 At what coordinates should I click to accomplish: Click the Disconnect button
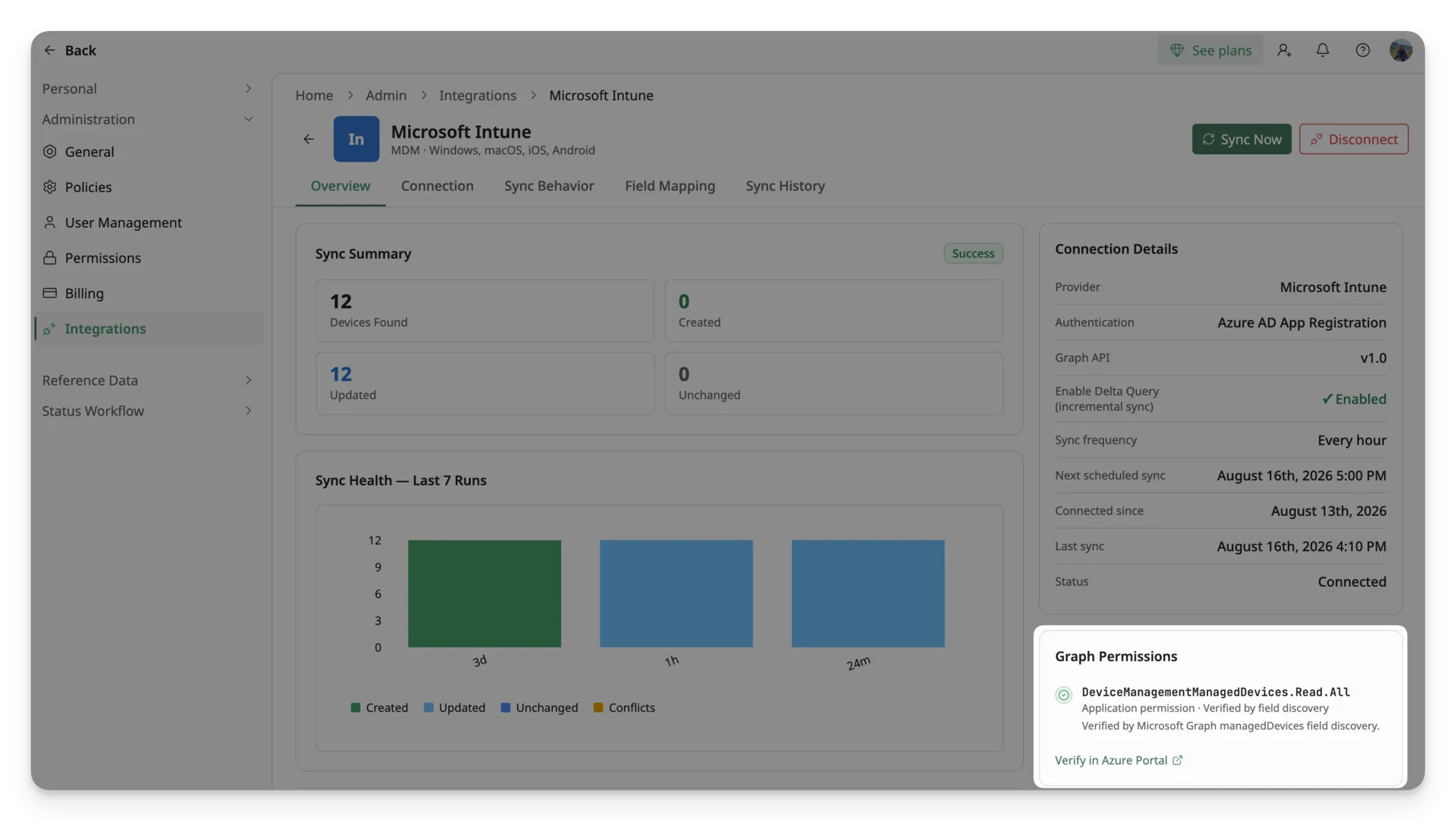click(1354, 140)
